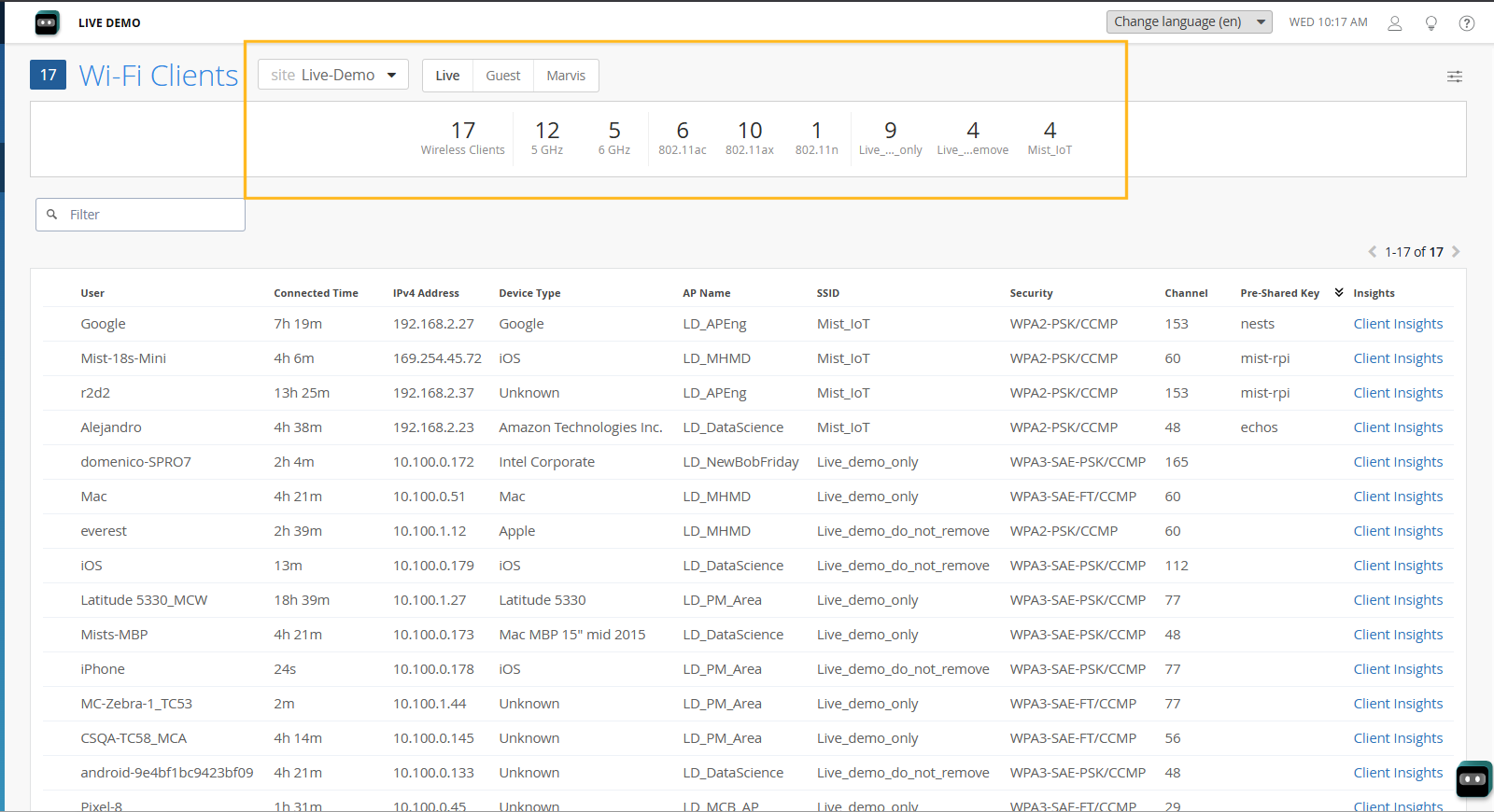Filter by 802.11ax clients count
The width and height of the screenshot is (1494, 812).
click(x=749, y=137)
